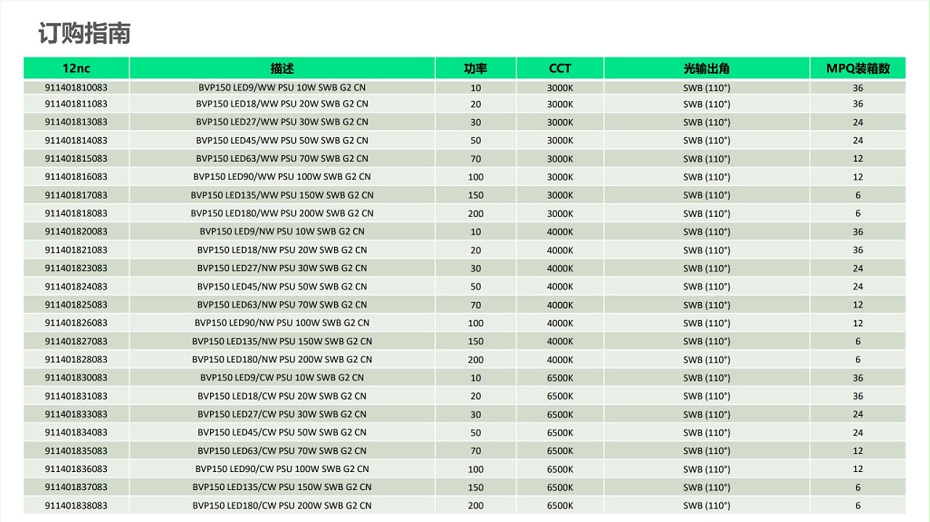The image size is (930, 522).
Task: Click part number 911401828083
Action: pos(76,359)
